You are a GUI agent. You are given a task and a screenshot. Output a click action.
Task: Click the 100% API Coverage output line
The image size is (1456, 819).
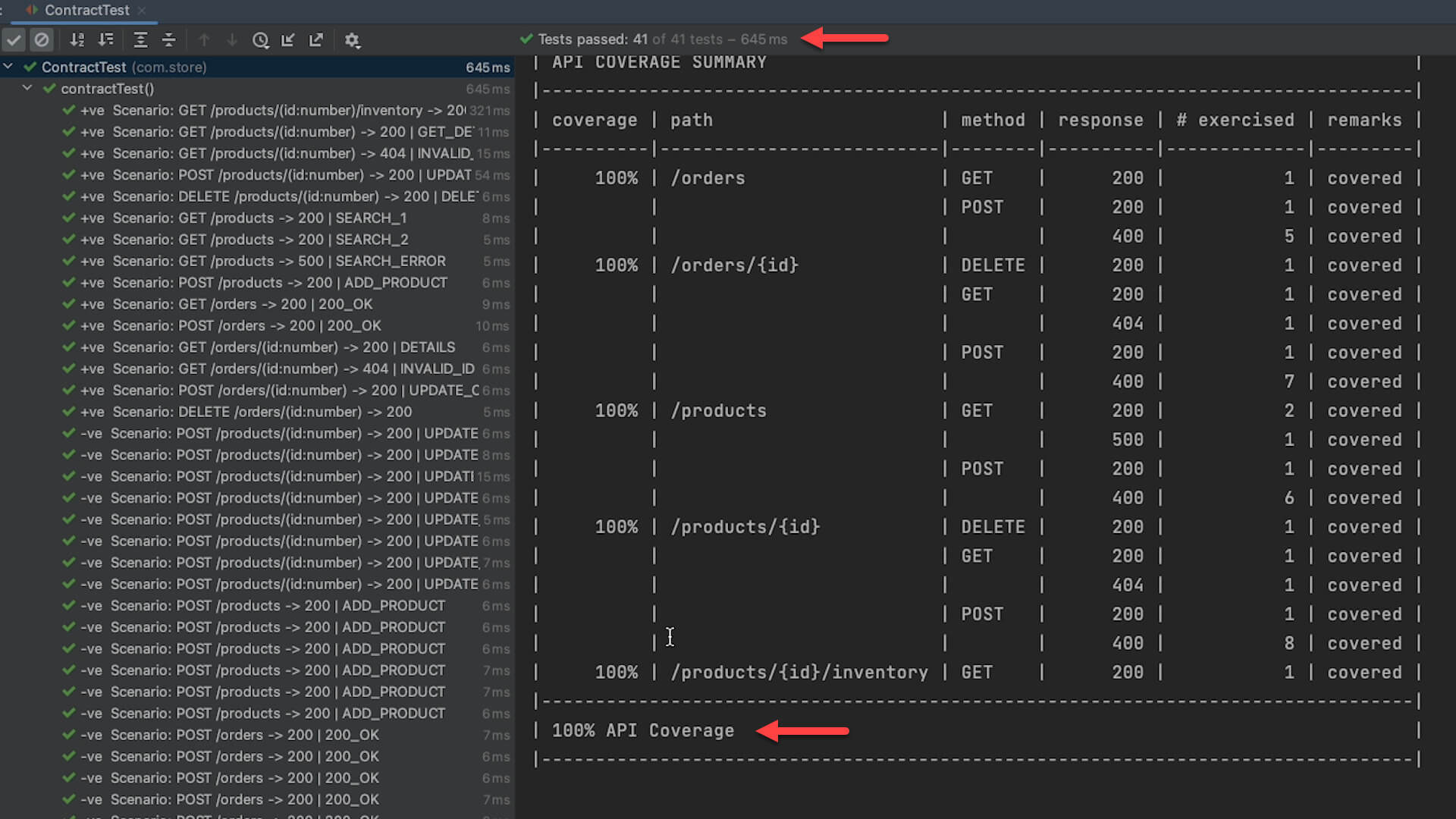642,730
